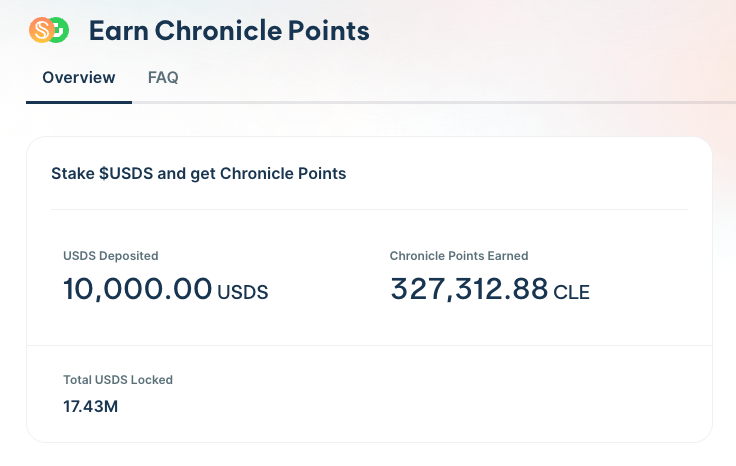Click the Earn Chronicle Points page title
Image resolution: width=736 pixels, height=466 pixels.
coord(229,31)
